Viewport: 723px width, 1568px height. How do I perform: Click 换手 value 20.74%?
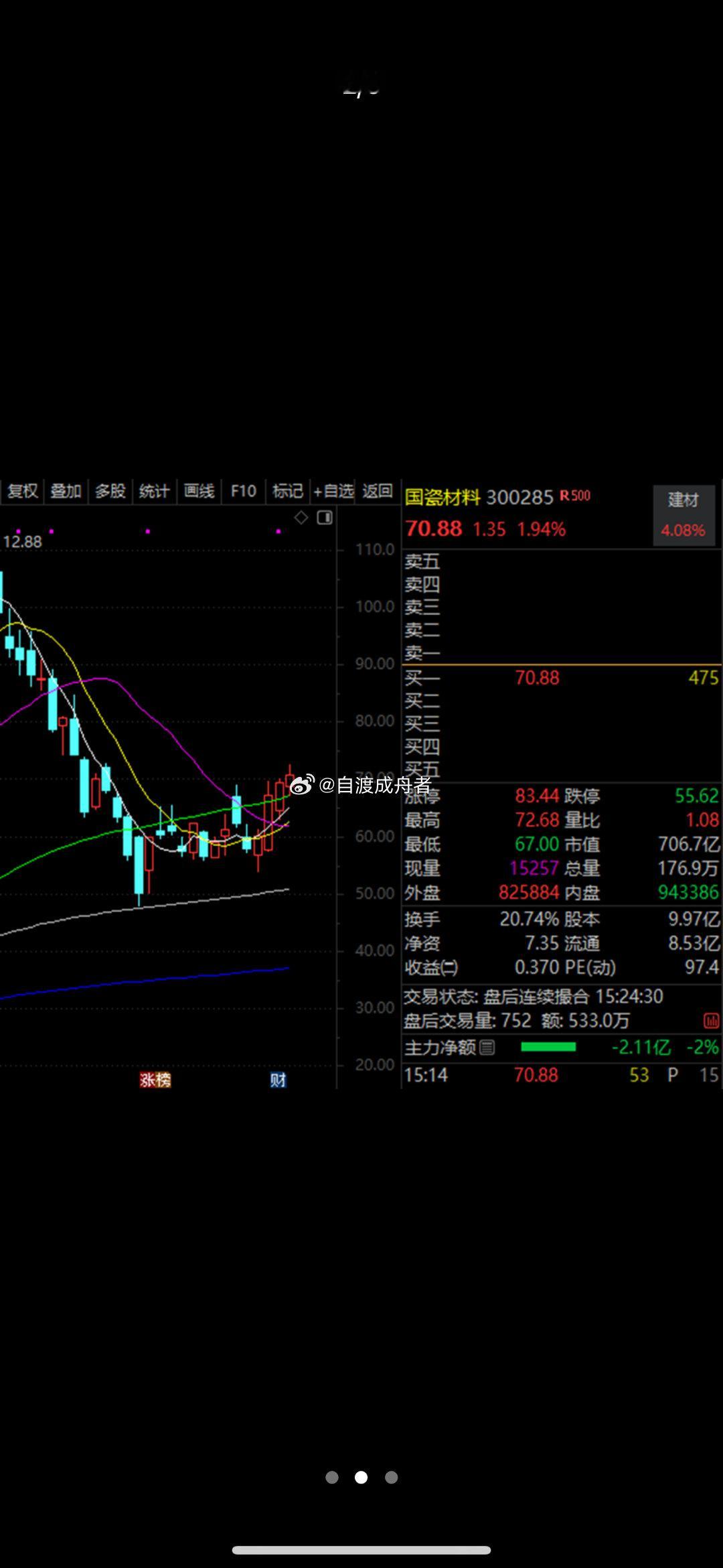click(x=530, y=919)
